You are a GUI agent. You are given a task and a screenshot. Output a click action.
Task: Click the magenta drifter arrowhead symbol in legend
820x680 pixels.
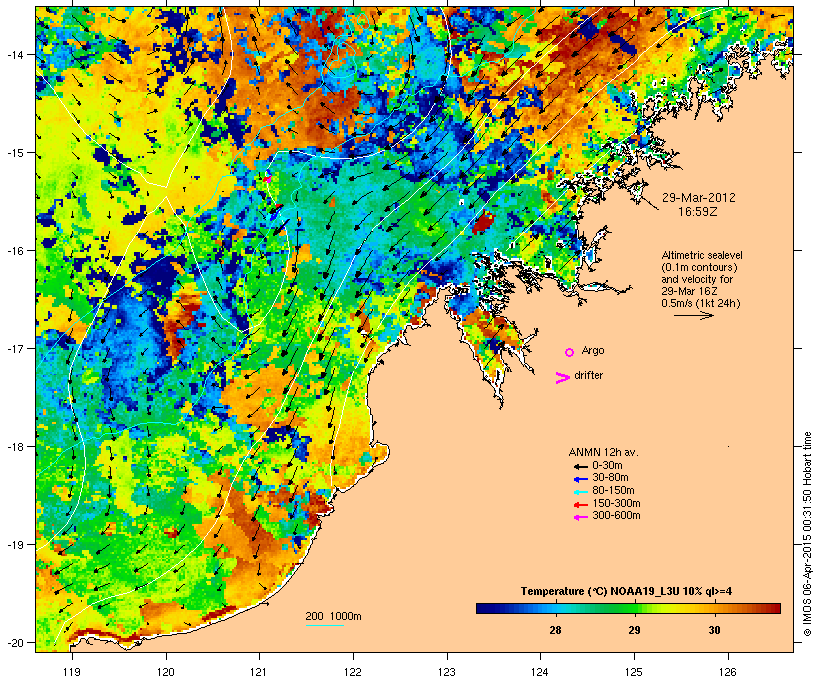(563, 378)
